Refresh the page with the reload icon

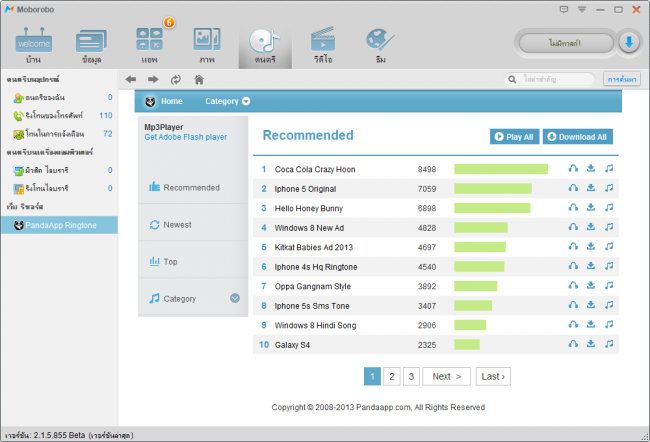176,80
